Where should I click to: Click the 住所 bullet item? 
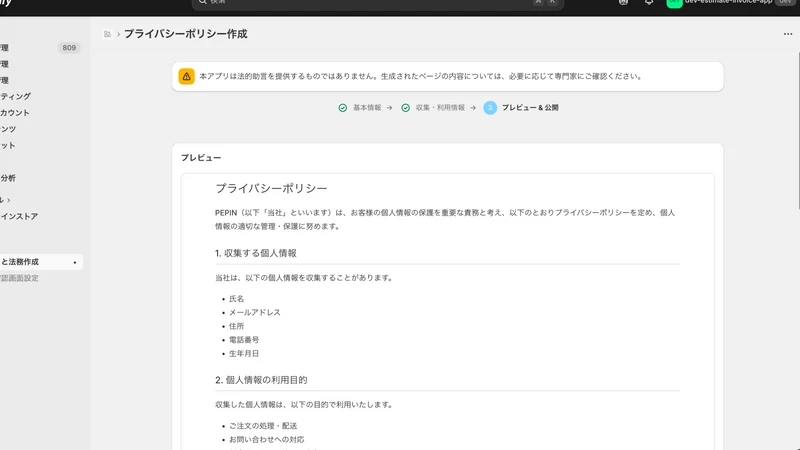[236, 326]
